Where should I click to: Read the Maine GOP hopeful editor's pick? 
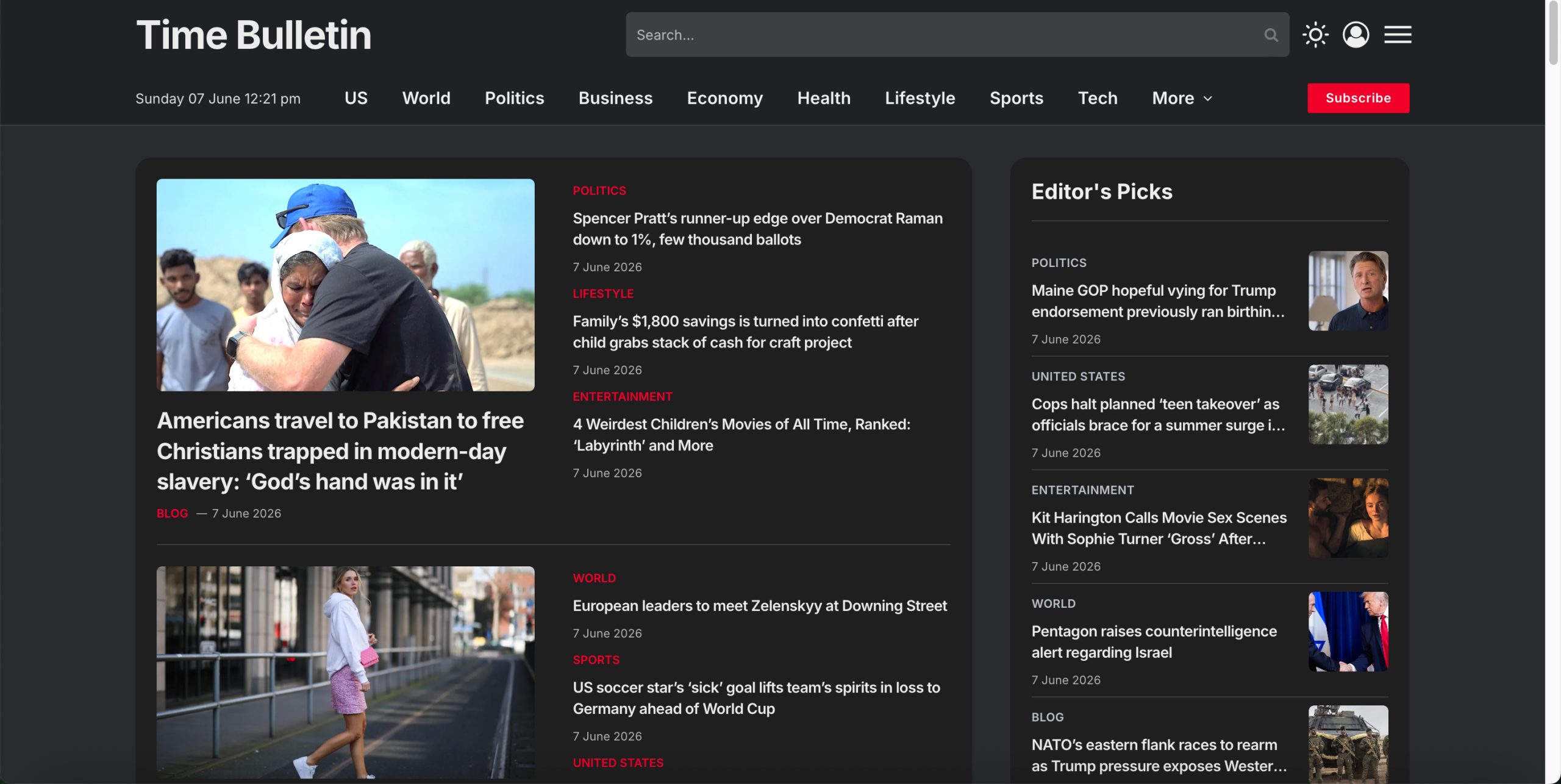(1158, 301)
